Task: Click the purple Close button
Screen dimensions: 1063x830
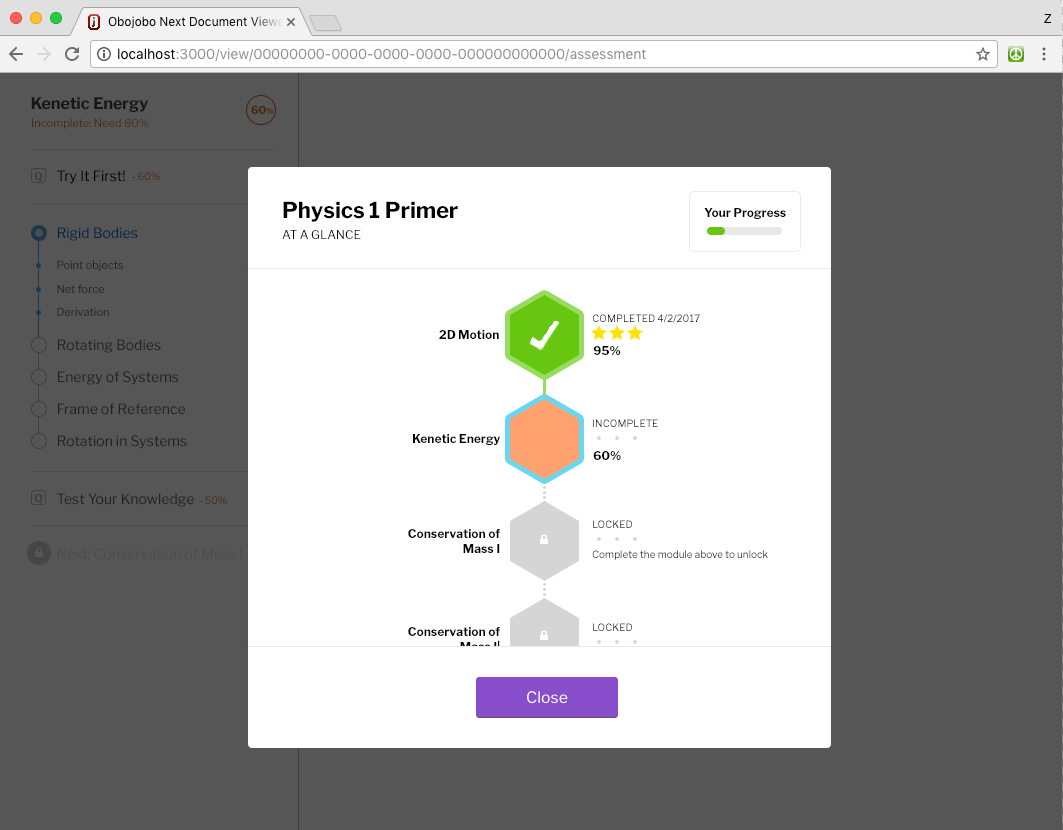Action: click(546, 697)
